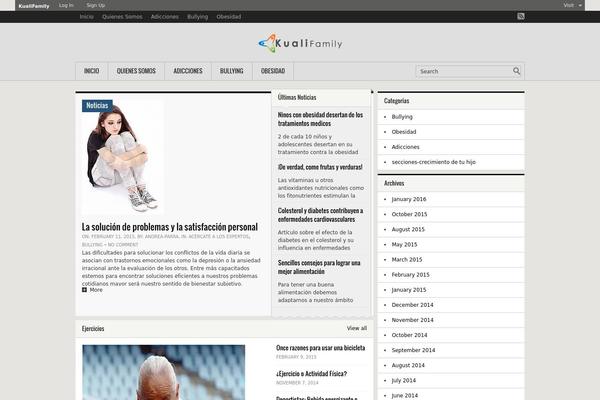This screenshot has width=600, height=400.
Task: Click FEBRUARY 9, 2015 date under bicicleta article
Action: [296, 357]
